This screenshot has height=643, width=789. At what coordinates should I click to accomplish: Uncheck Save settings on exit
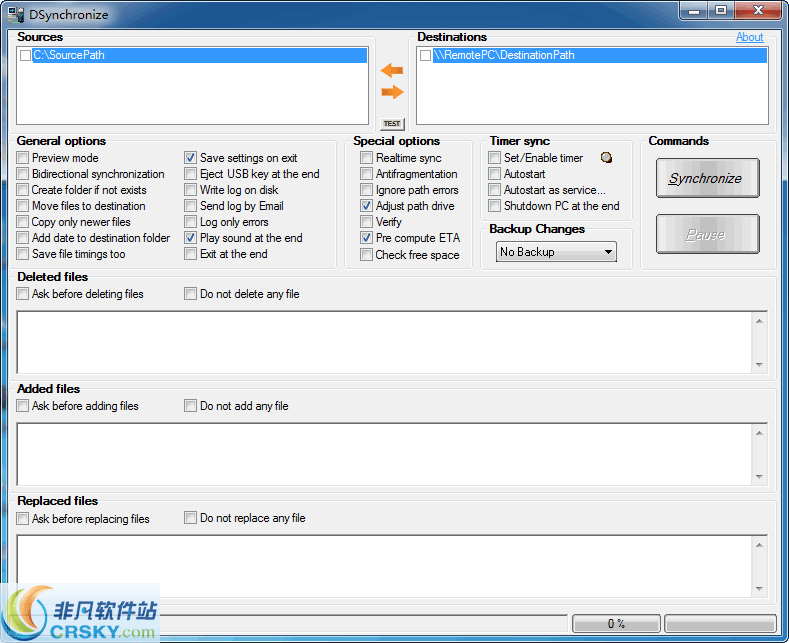point(190,158)
